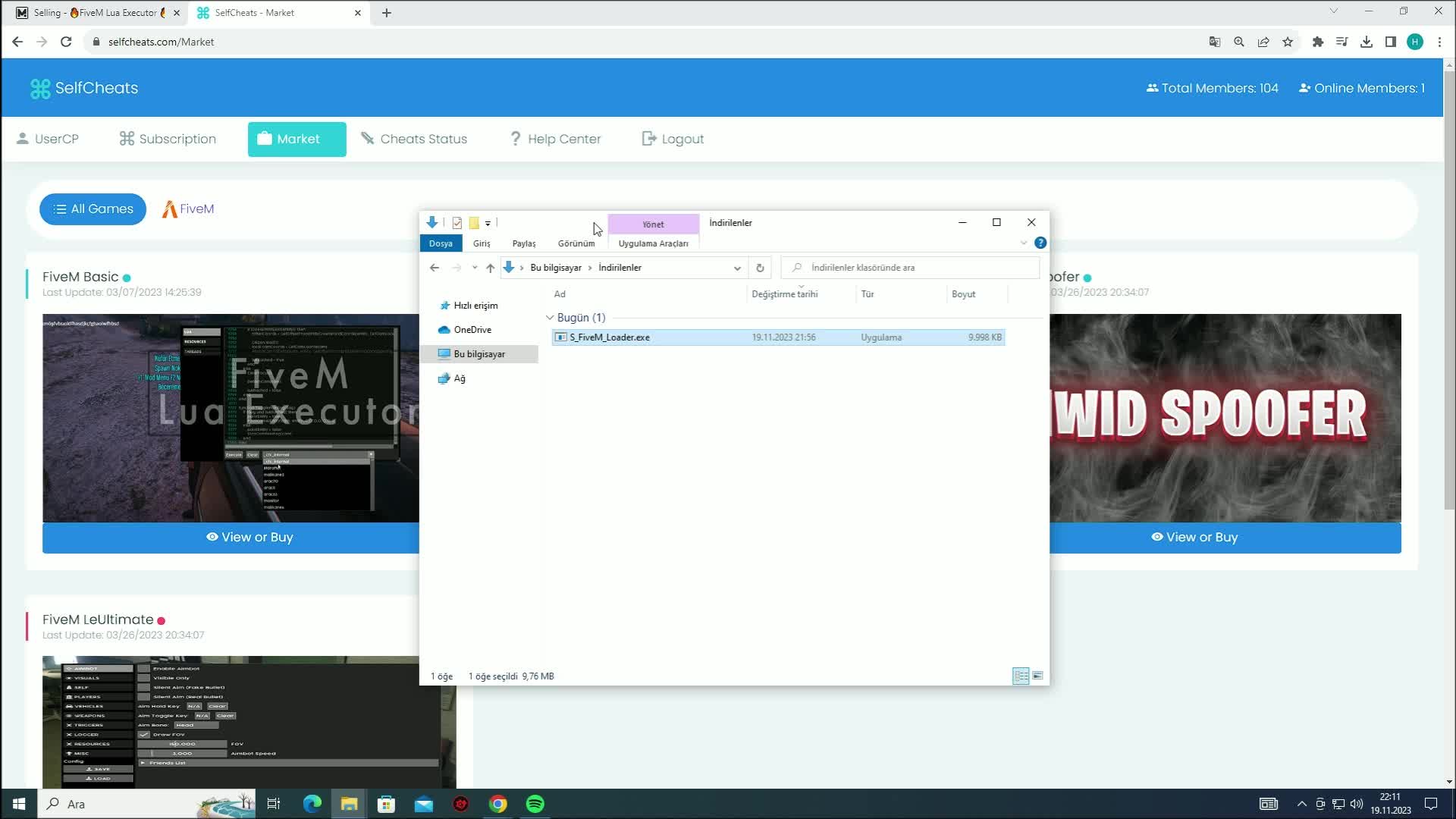
Task: Bookmark the page using the star icon
Action: pyautogui.click(x=1288, y=42)
